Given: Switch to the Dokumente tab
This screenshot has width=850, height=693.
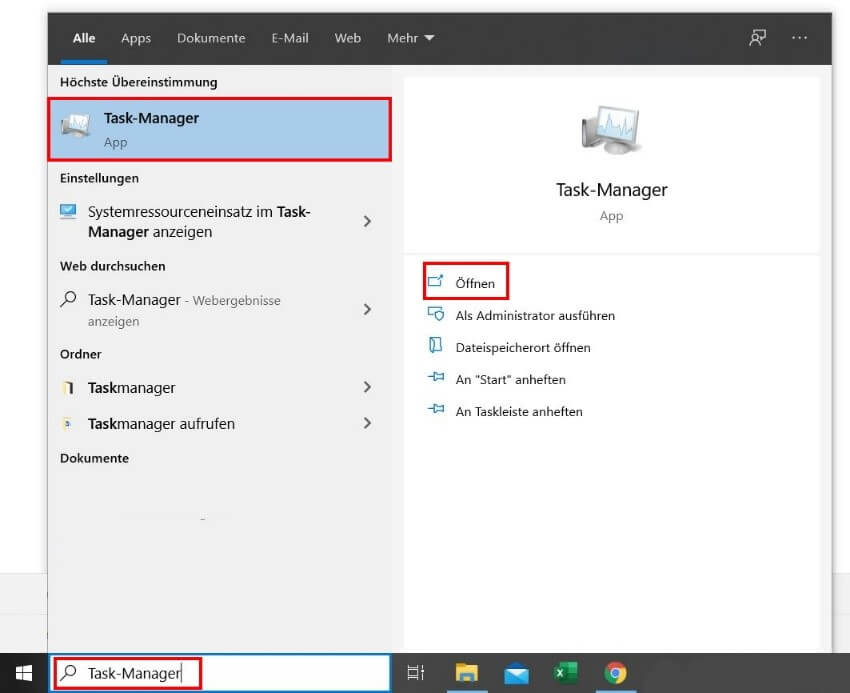Looking at the screenshot, I should tap(211, 38).
